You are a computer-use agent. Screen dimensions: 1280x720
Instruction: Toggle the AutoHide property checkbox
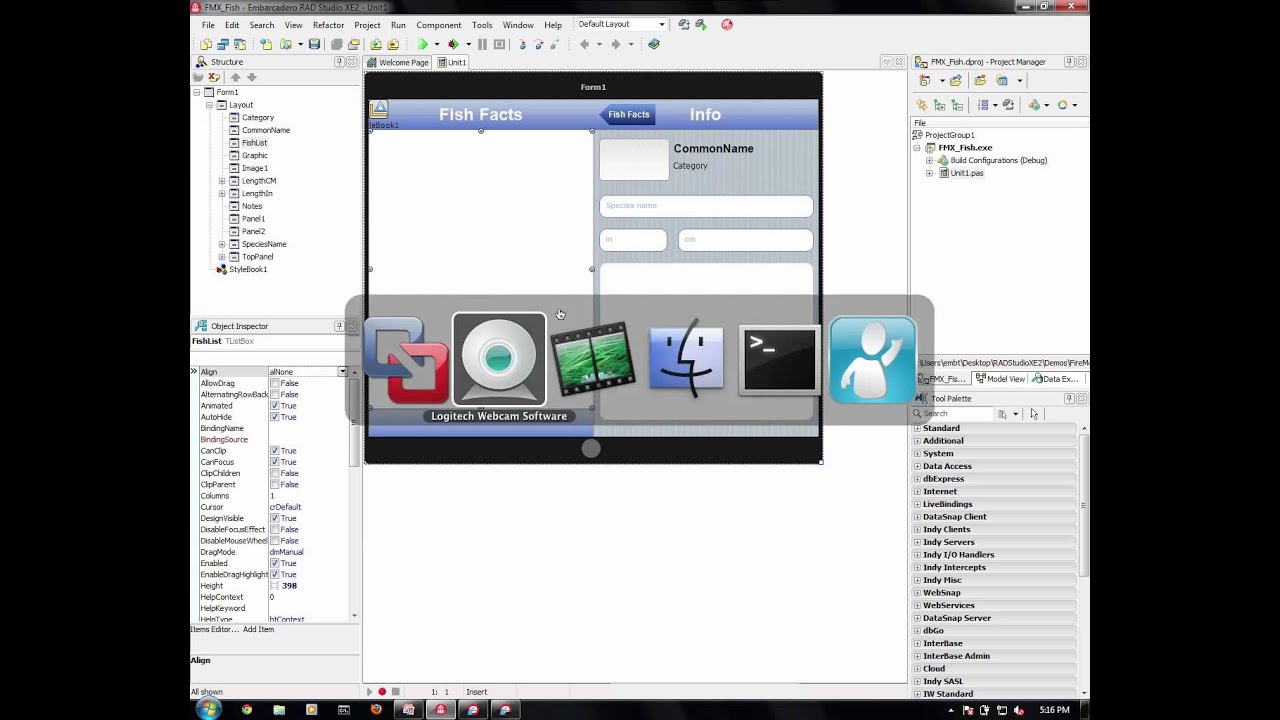point(274,417)
